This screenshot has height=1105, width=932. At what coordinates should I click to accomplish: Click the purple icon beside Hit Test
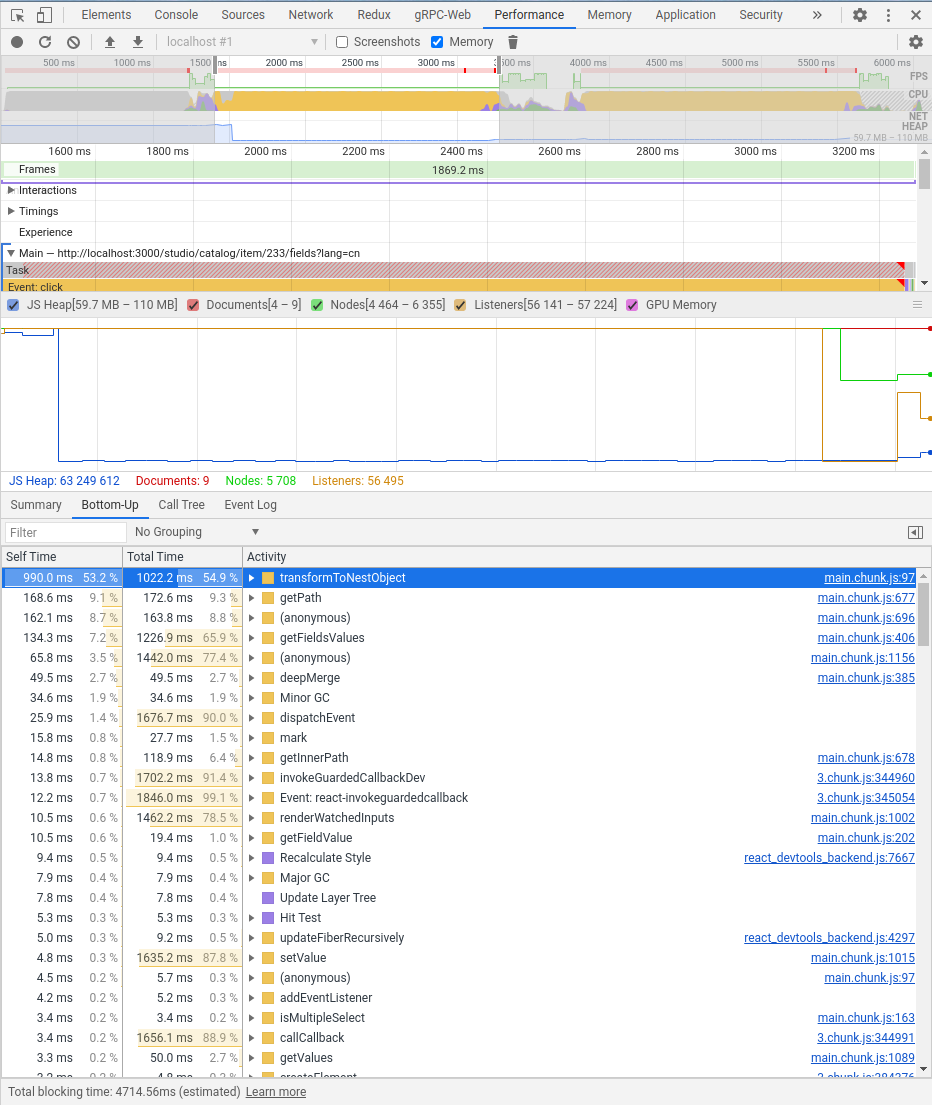point(268,918)
